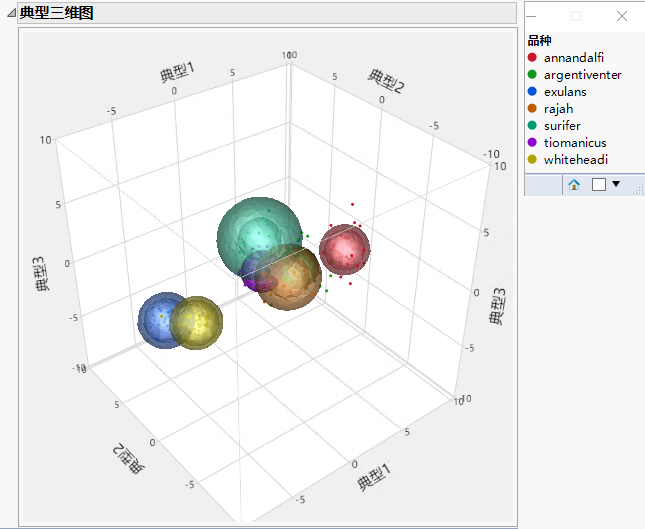645x529 pixels.
Task: Select the annandalfi legend label
Action: pos(574,58)
